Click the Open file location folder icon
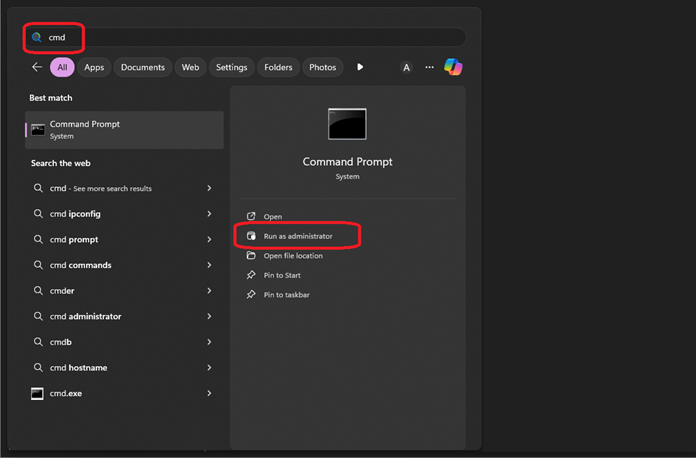This screenshot has height=458, width=696. [x=251, y=256]
